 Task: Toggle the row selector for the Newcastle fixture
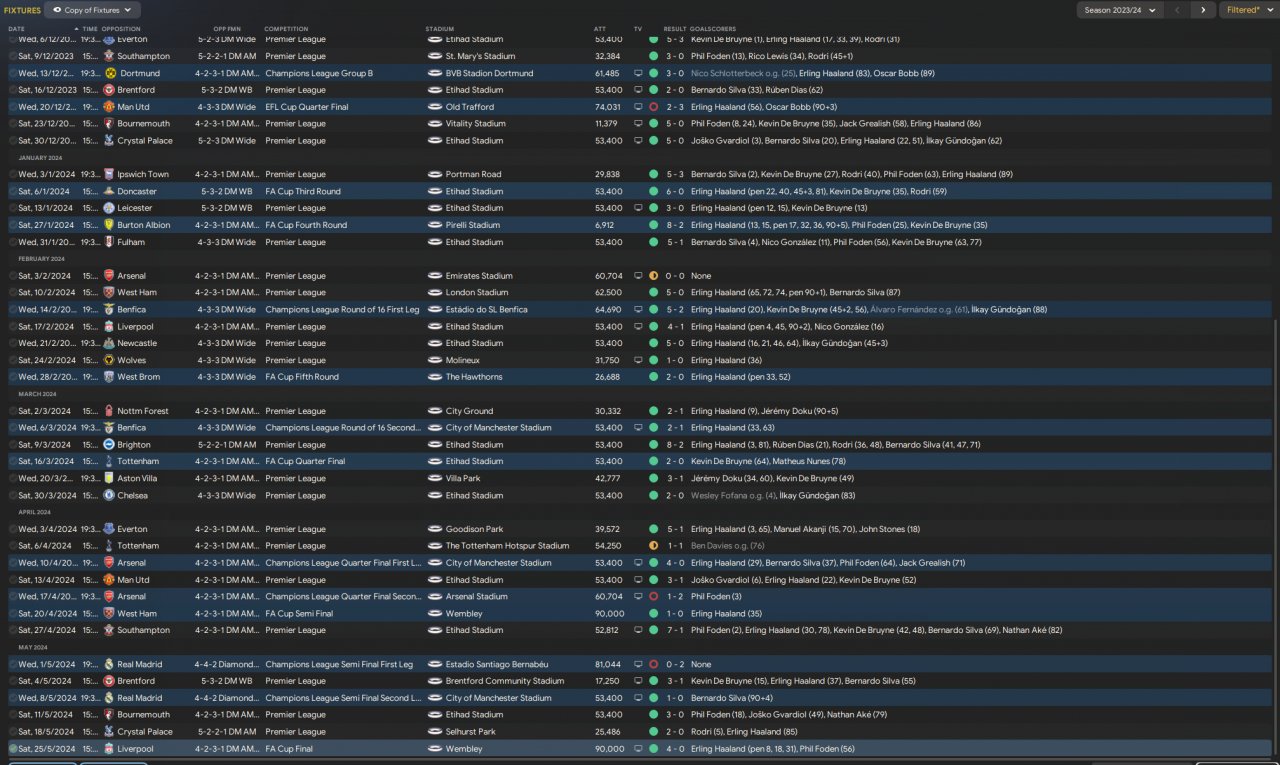tap(13, 343)
